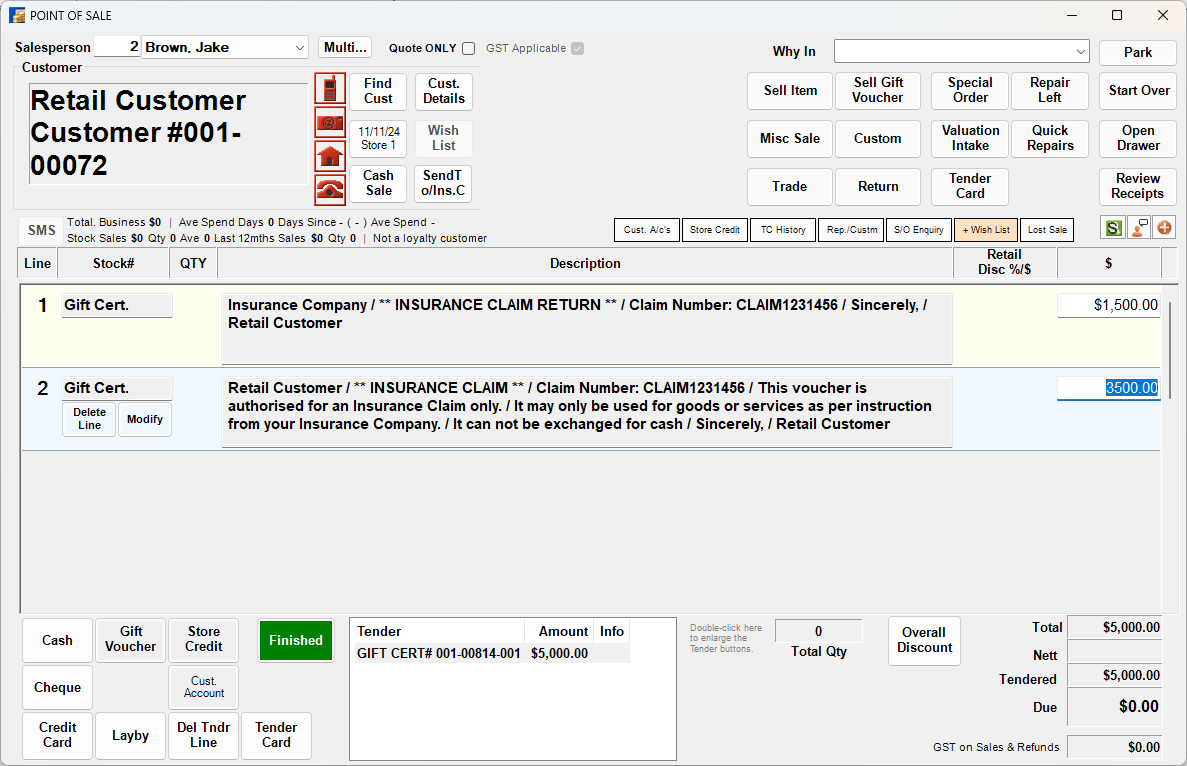Viewport: 1187px width, 766px height.
Task: Click the mobile phone icon beside customer panel
Action: [x=330, y=88]
